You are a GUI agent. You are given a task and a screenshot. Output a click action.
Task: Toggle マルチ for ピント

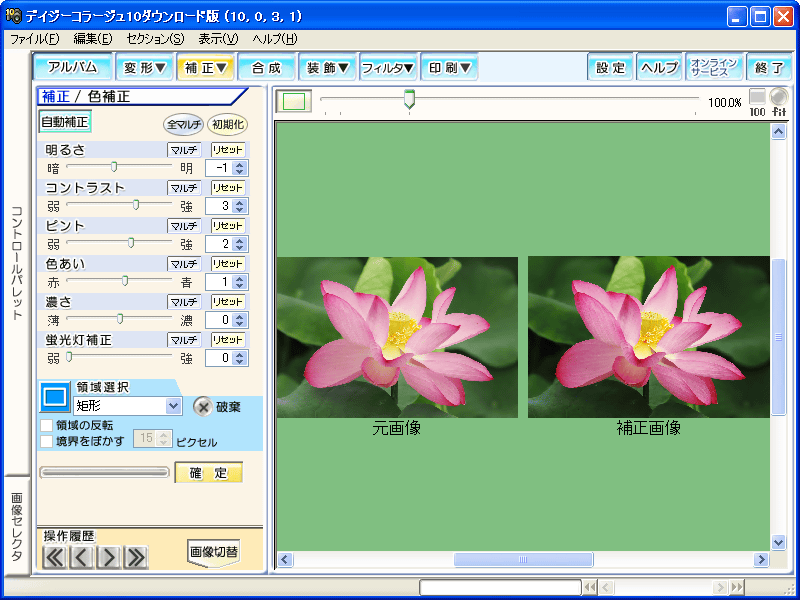pos(184,226)
